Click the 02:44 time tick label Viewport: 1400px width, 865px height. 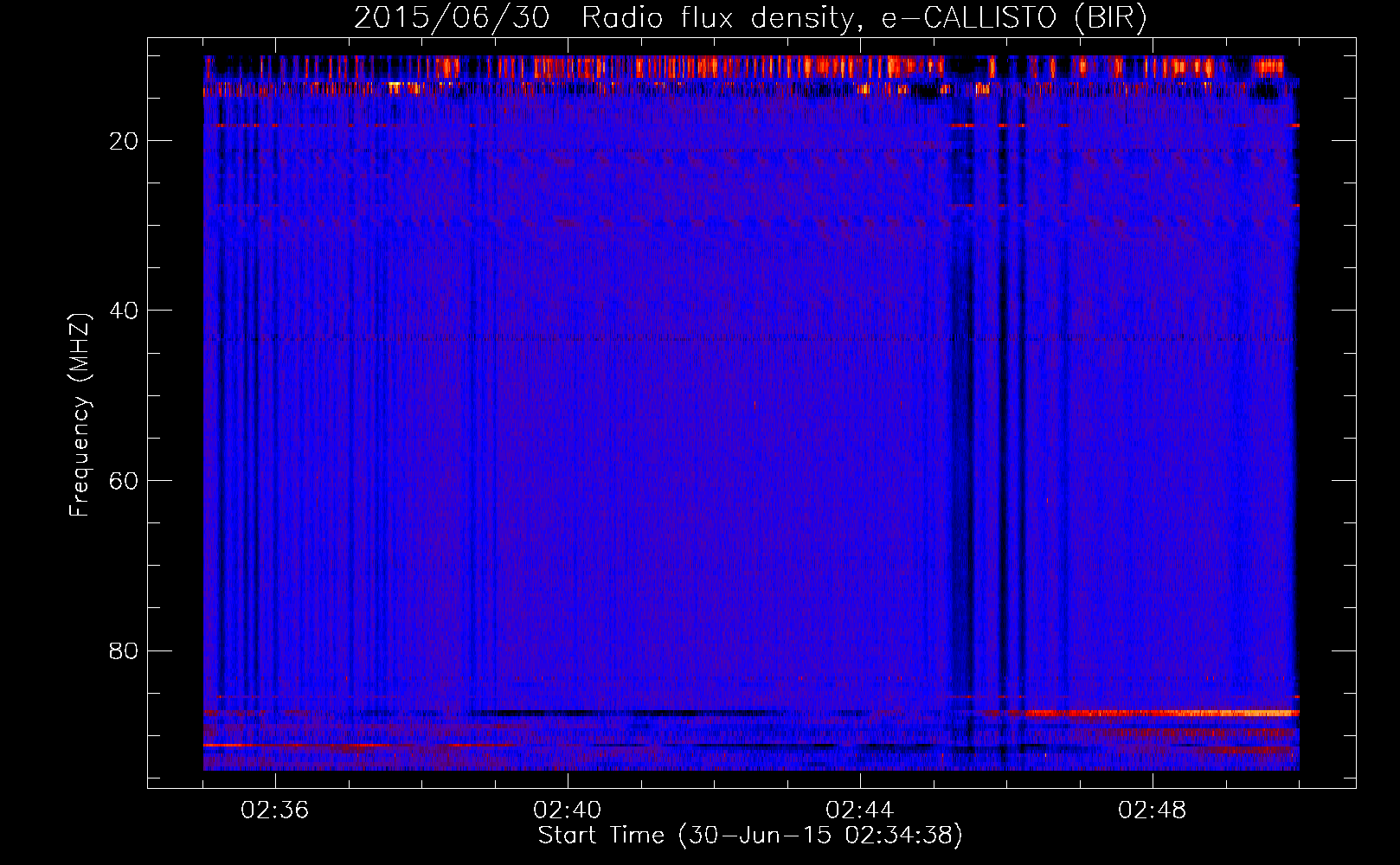[x=860, y=811]
